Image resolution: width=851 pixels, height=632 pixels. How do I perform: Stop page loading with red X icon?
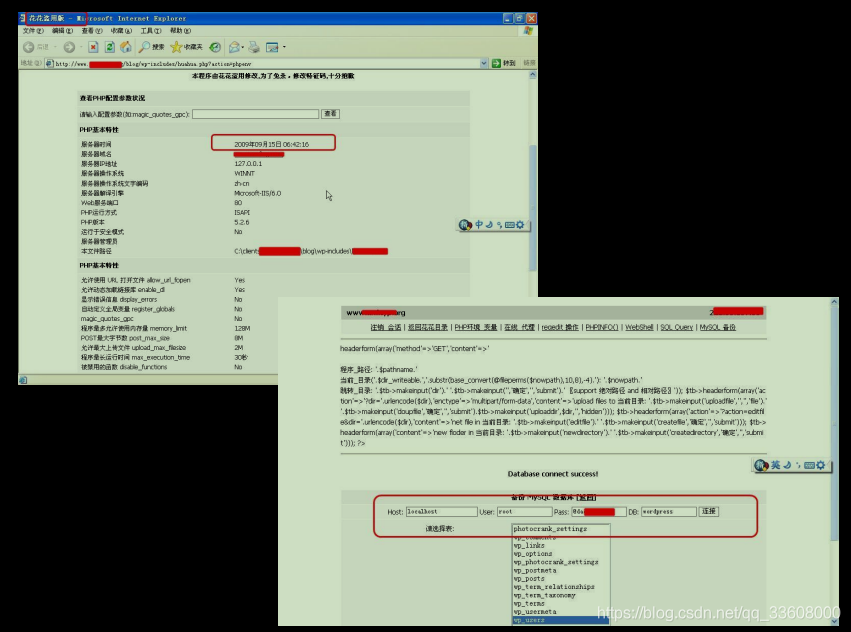point(93,47)
